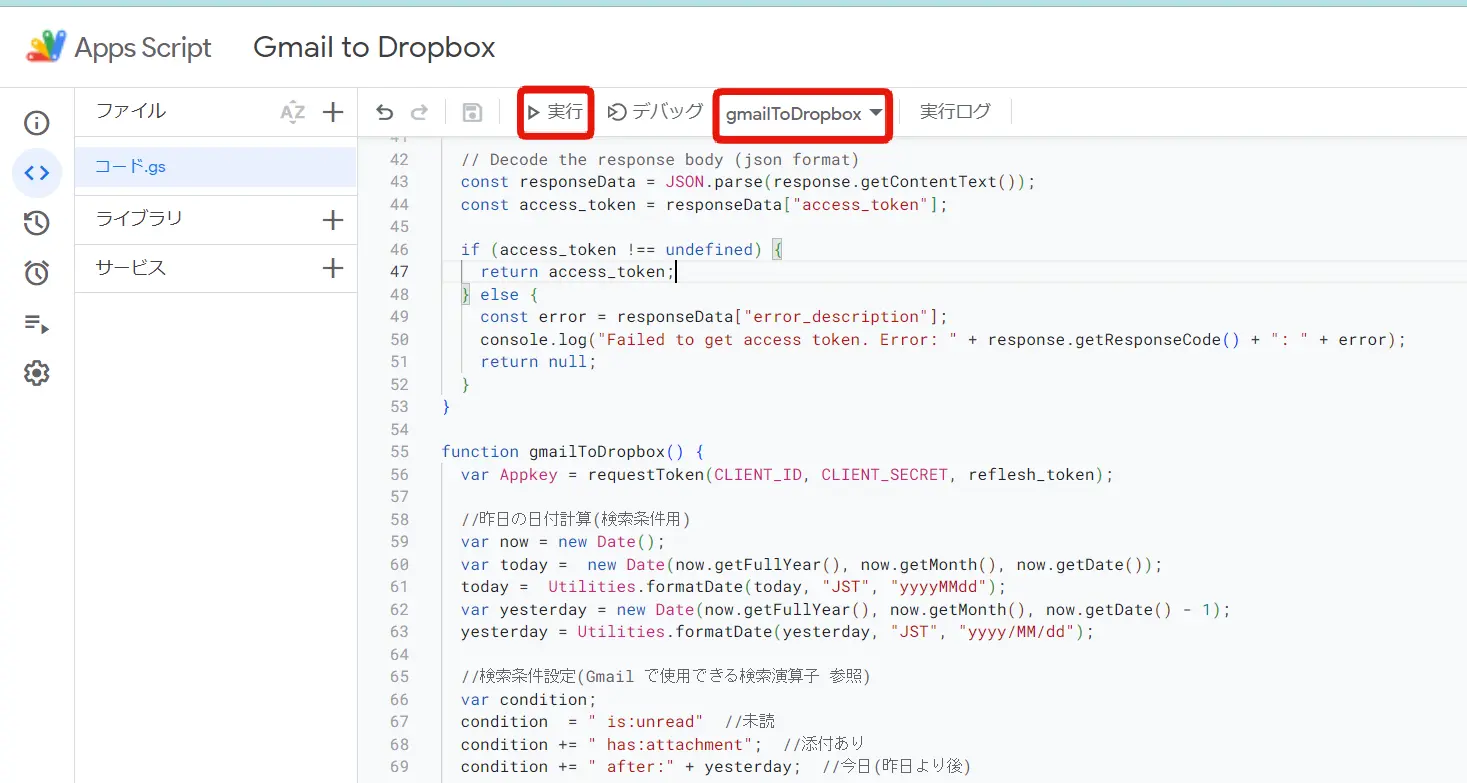Open the 実行ログ execution log
This screenshot has width=1467, height=783.
click(955, 112)
